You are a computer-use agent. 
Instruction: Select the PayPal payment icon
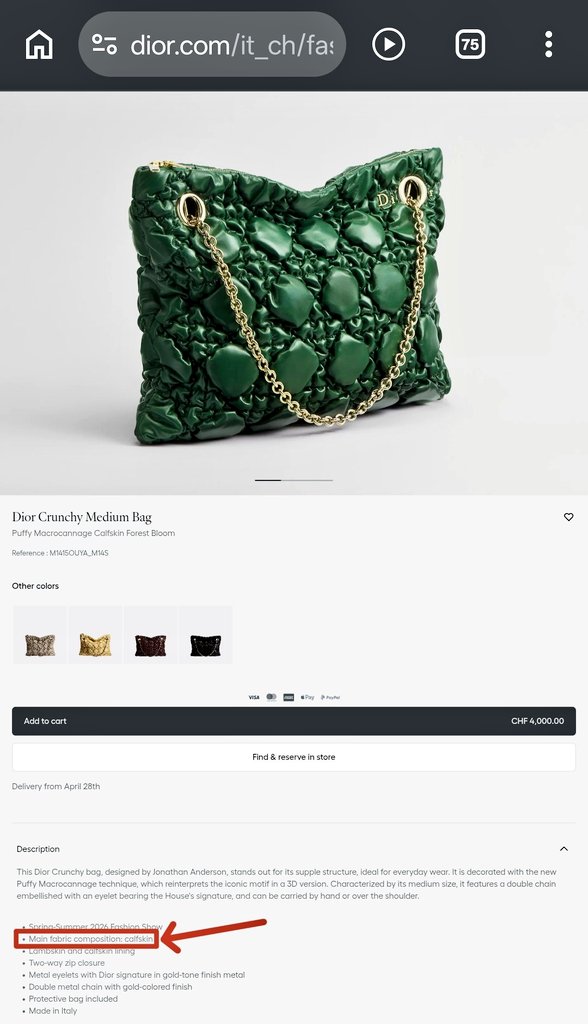331,697
